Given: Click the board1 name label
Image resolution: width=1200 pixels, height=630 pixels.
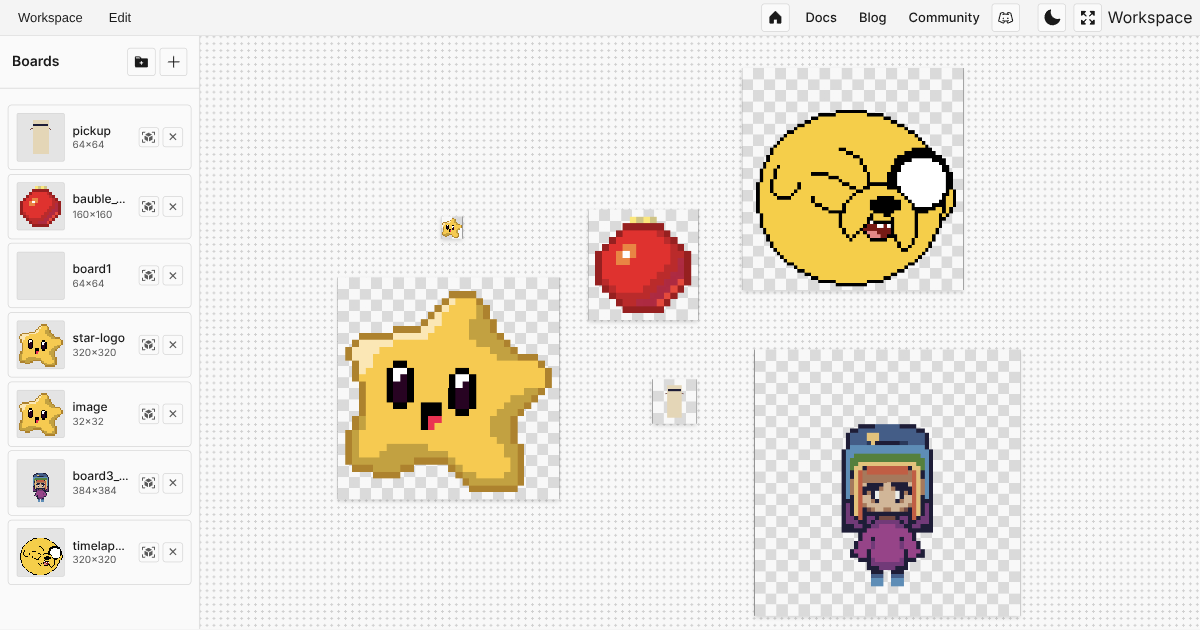Looking at the screenshot, I should point(92,269).
